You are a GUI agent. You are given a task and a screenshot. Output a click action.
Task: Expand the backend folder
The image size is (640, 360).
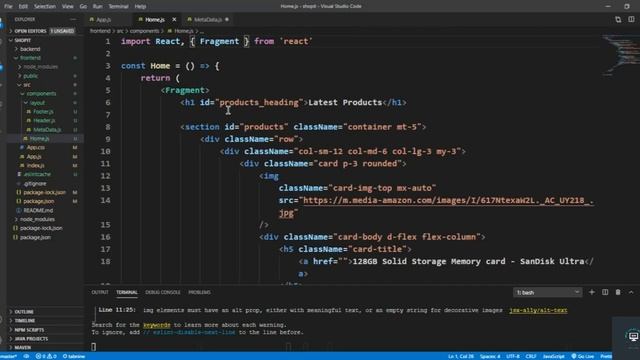[x=30, y=49]
